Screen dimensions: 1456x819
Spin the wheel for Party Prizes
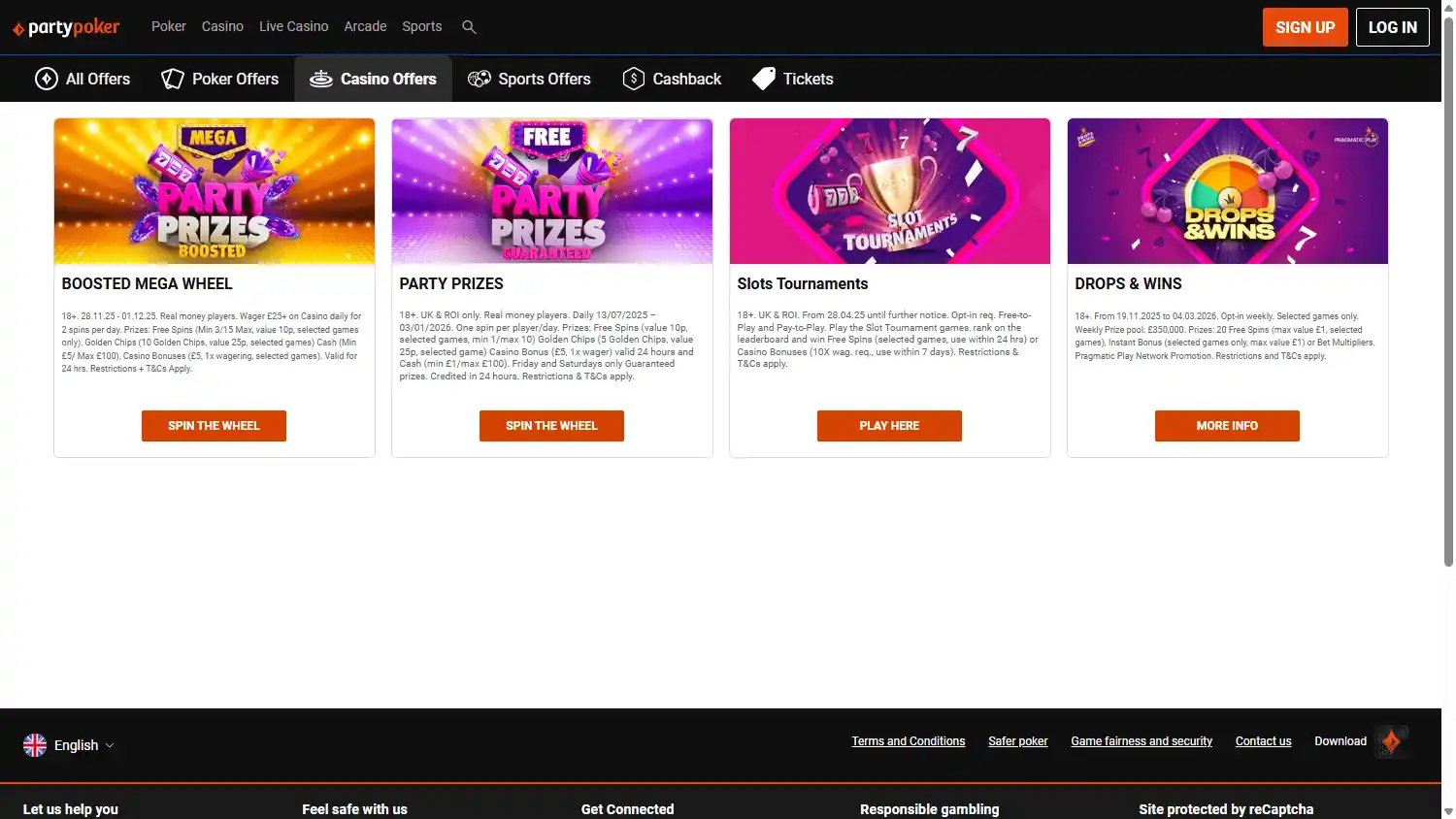click(x=551, y=426)
